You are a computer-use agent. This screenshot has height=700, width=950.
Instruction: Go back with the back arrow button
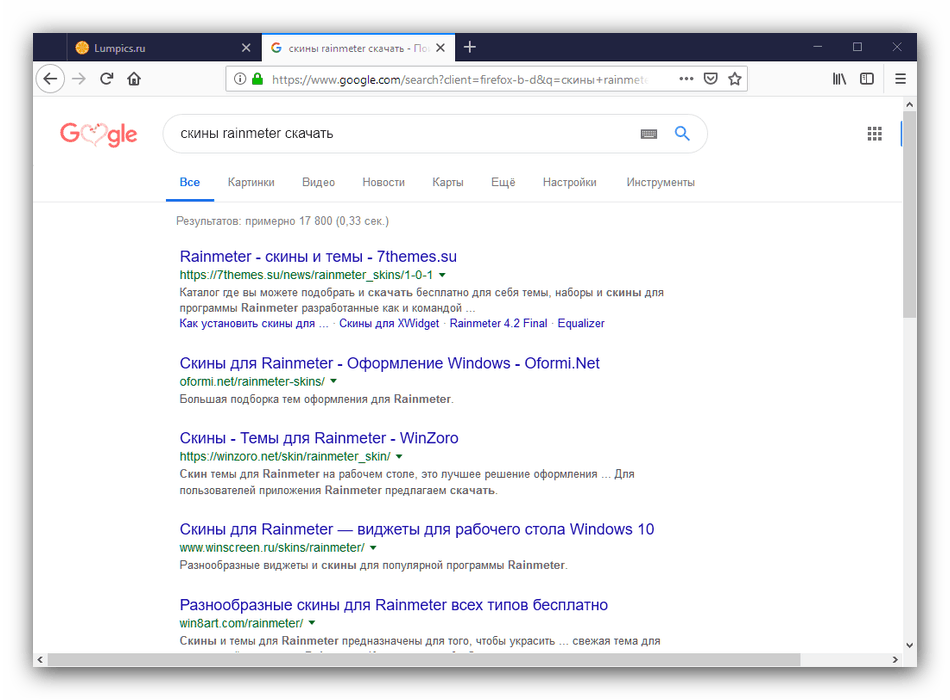point(50,79)
